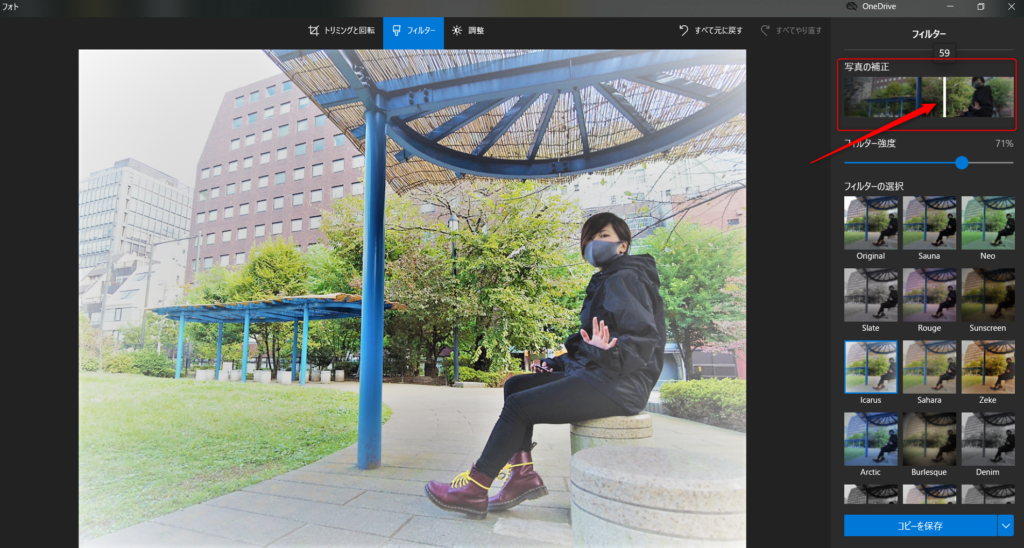Choose the Neo filter thumbnail
1024x548 pixels.
click(987, 222)
